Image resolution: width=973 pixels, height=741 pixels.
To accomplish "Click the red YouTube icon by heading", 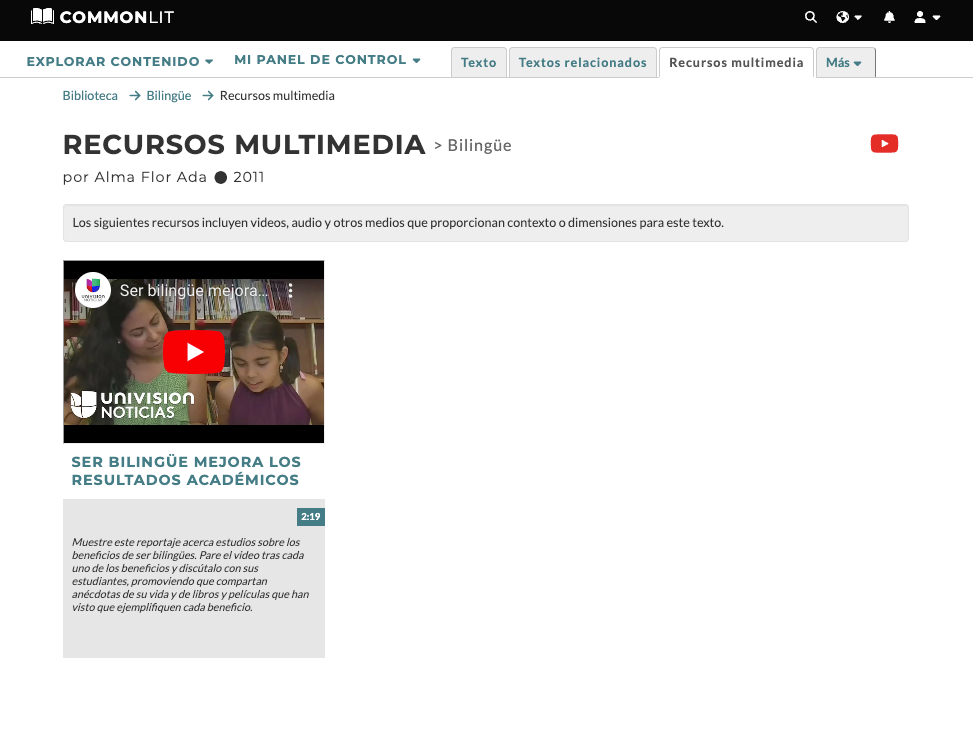I will click(x=884, y=144).
